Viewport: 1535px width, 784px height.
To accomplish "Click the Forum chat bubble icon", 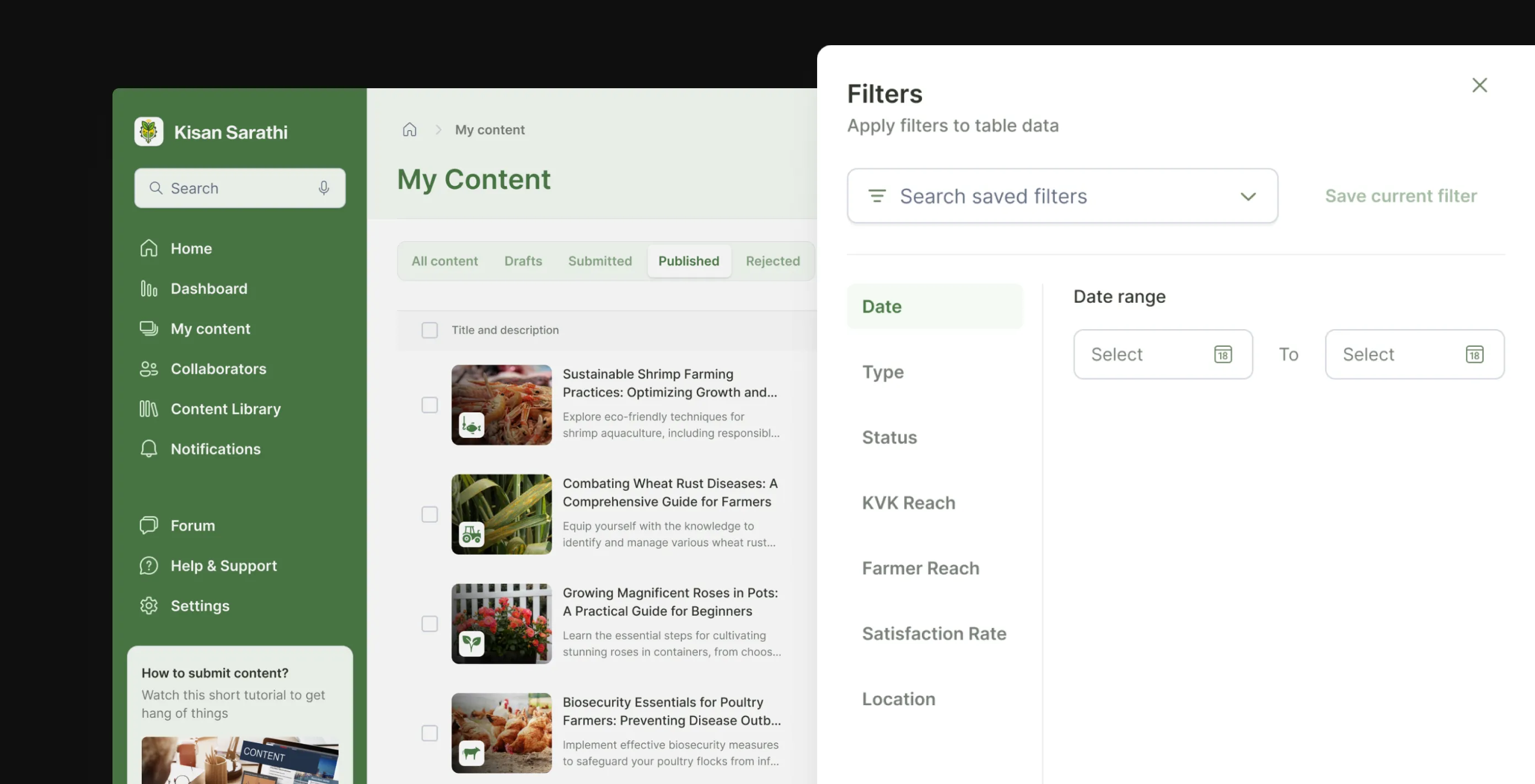I will (x=149, y=525).
